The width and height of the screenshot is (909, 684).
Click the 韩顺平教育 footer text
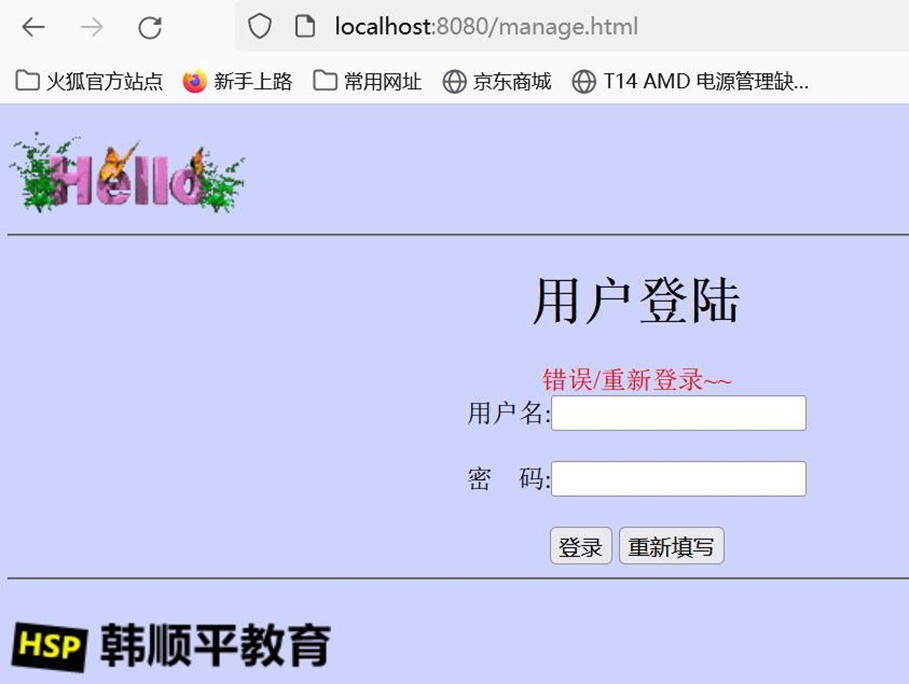pyautogui.click(x=214, y=646)
